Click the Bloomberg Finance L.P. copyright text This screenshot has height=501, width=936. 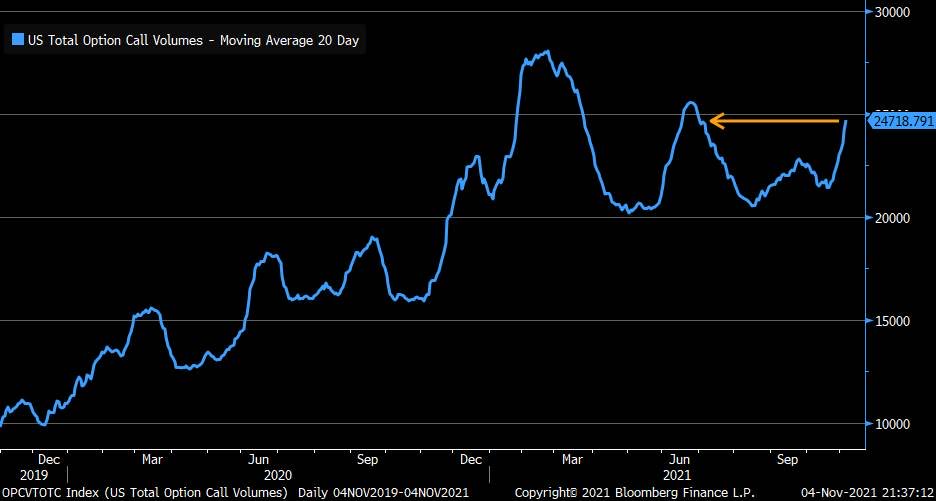pos(614,492)
